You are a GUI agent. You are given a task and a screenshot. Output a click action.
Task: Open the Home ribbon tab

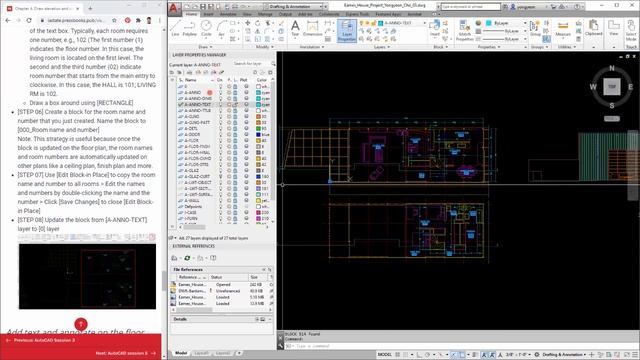click(x=191, y=14)
